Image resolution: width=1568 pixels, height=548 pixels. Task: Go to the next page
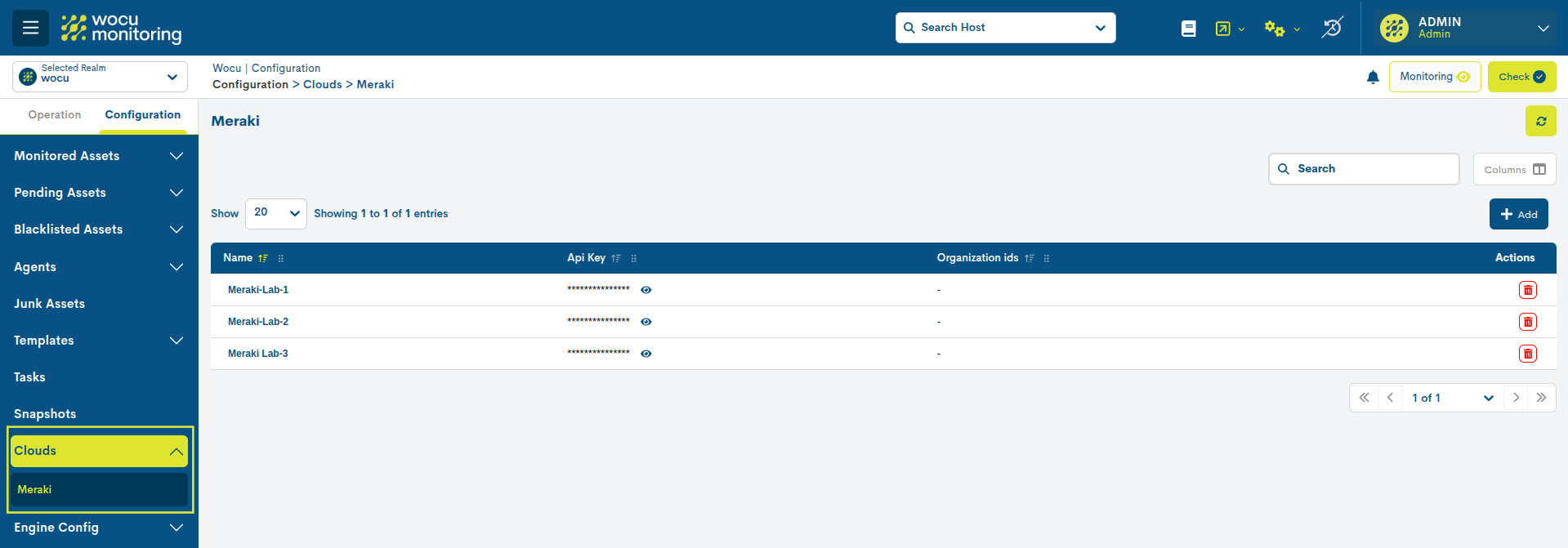pos(1516,398)
